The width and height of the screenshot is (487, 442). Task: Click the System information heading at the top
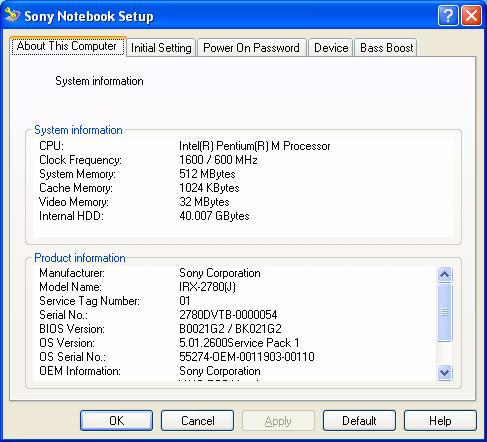[99, 81]
